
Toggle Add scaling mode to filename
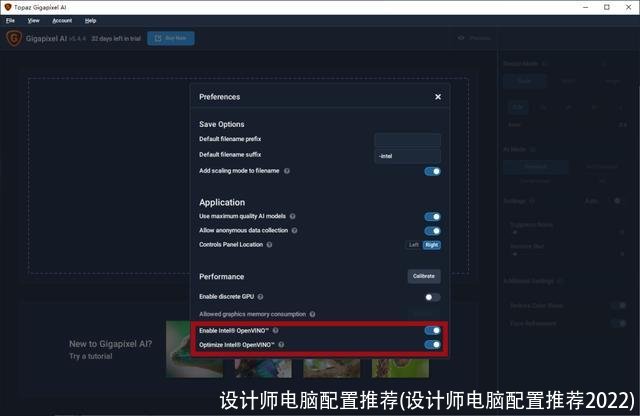[x=432, y=171]
